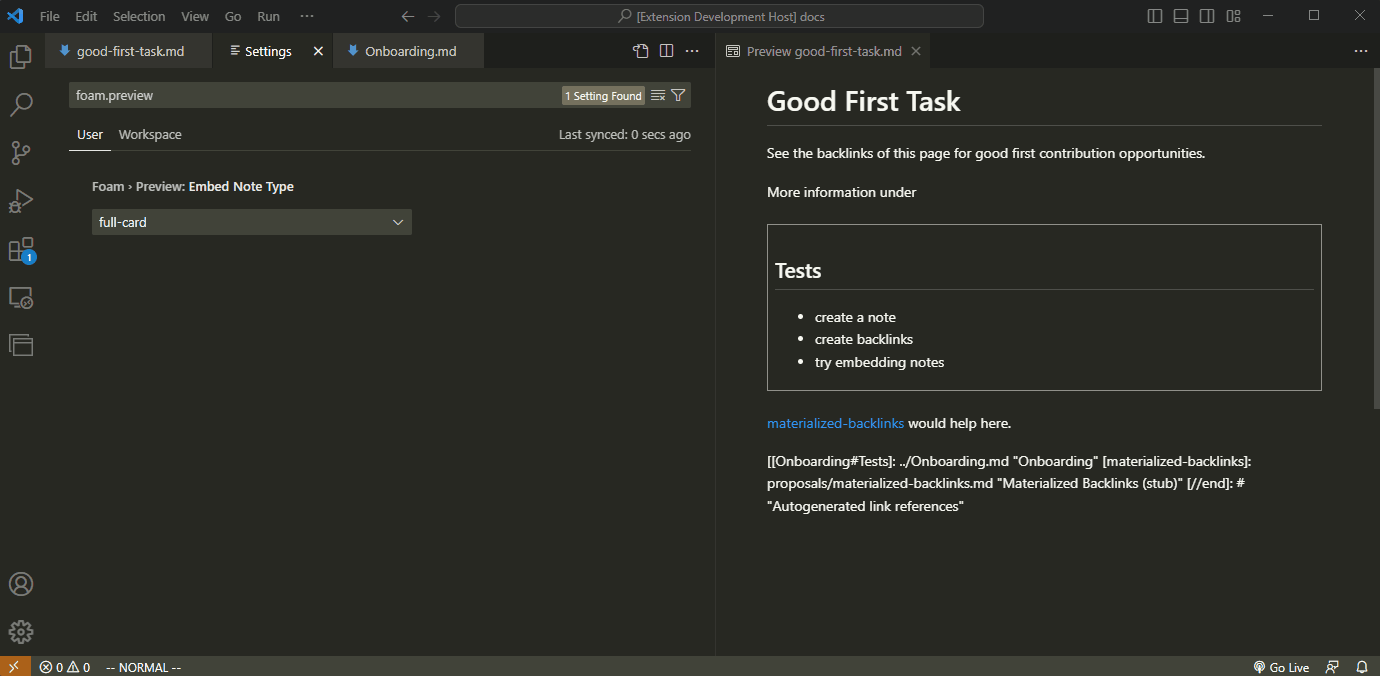Open the settings filter funnel menu

coord(679,95)
